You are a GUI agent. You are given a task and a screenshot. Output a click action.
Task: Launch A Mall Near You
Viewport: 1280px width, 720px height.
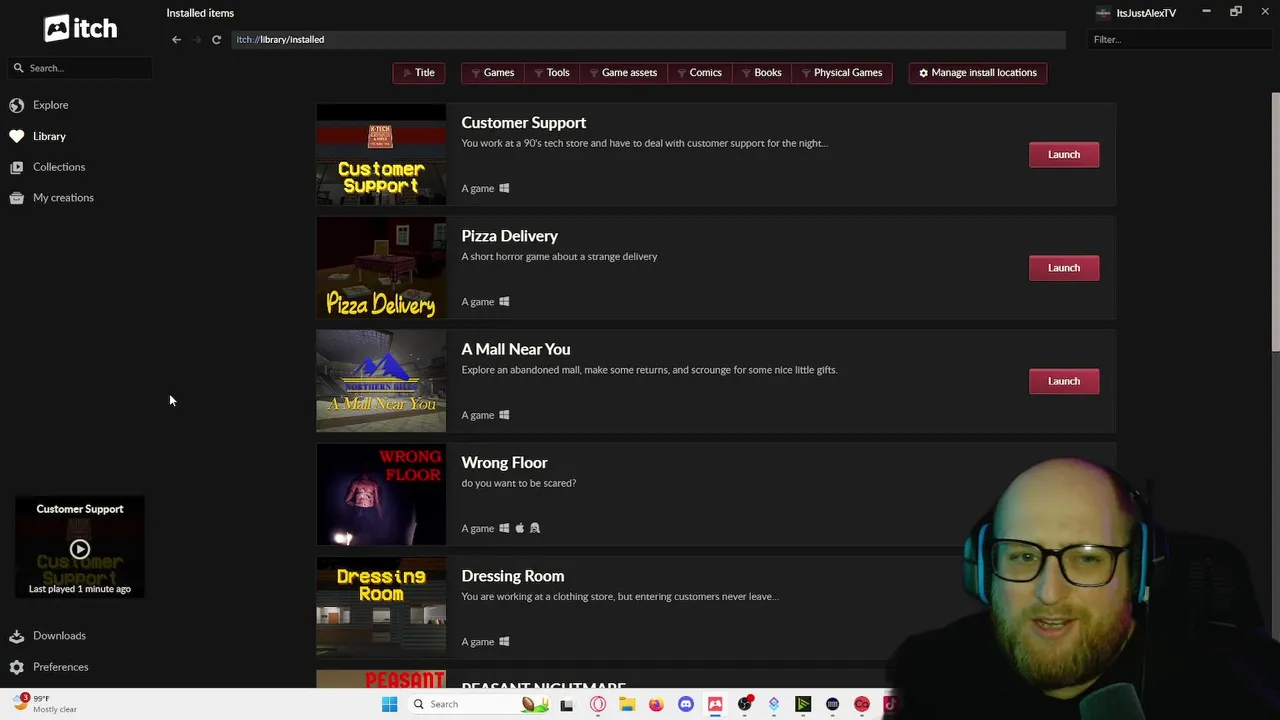point(1064,381)
